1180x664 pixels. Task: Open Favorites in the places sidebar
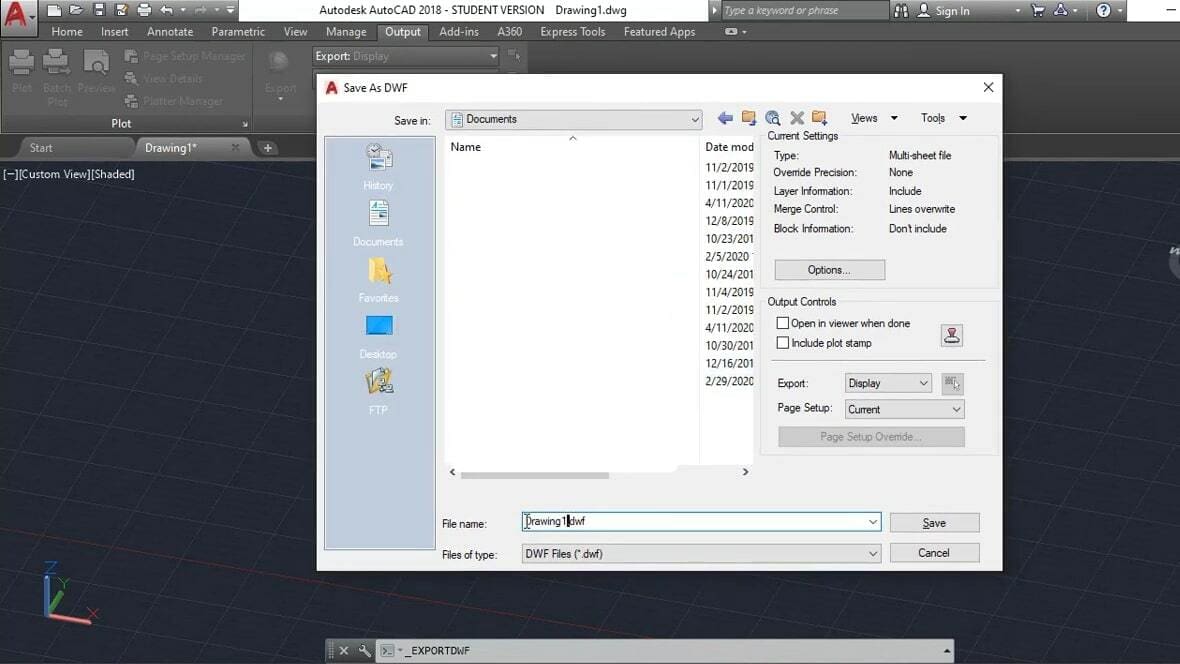pos(379,279)
